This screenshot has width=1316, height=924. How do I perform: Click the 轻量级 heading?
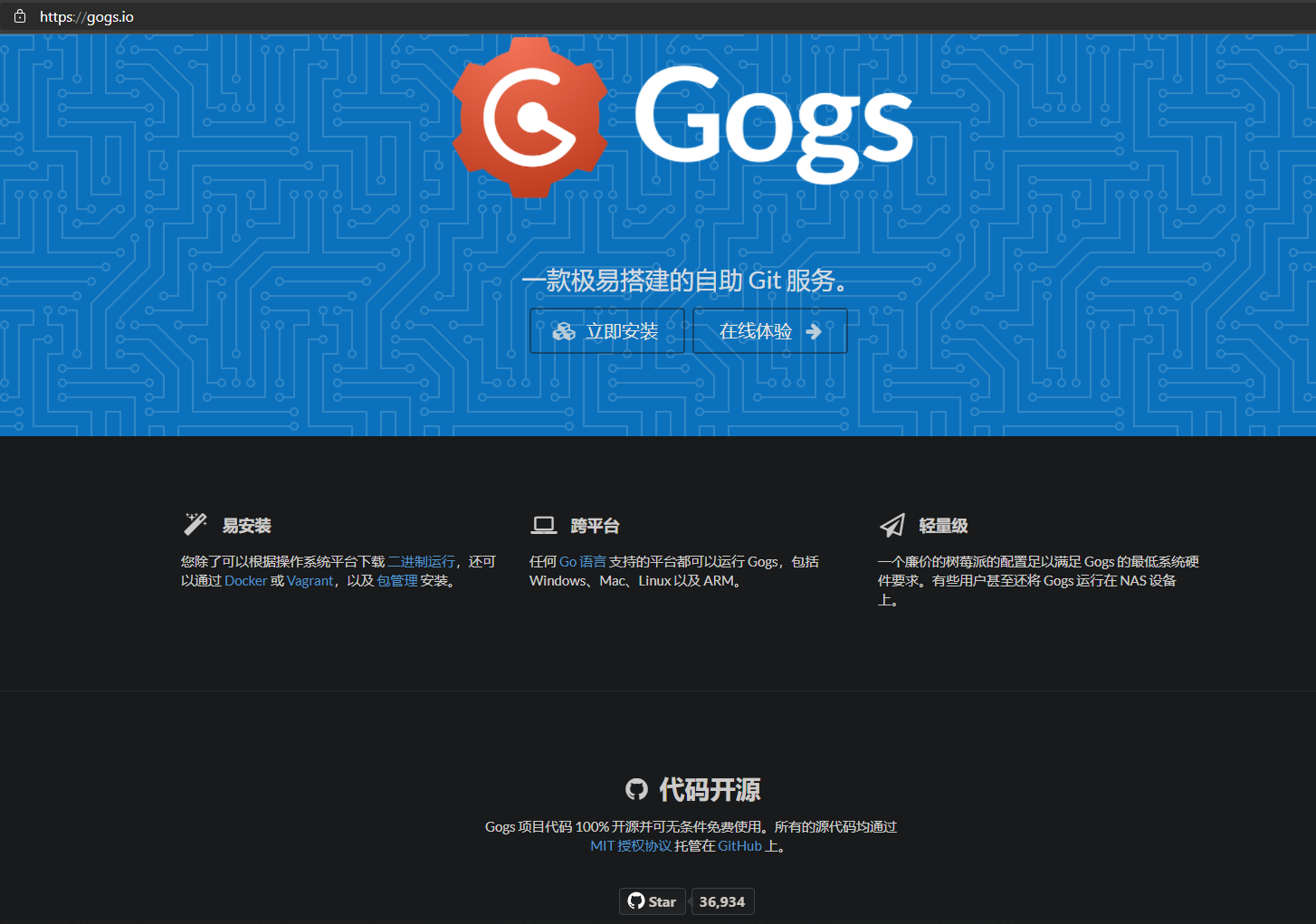(944, 526)
